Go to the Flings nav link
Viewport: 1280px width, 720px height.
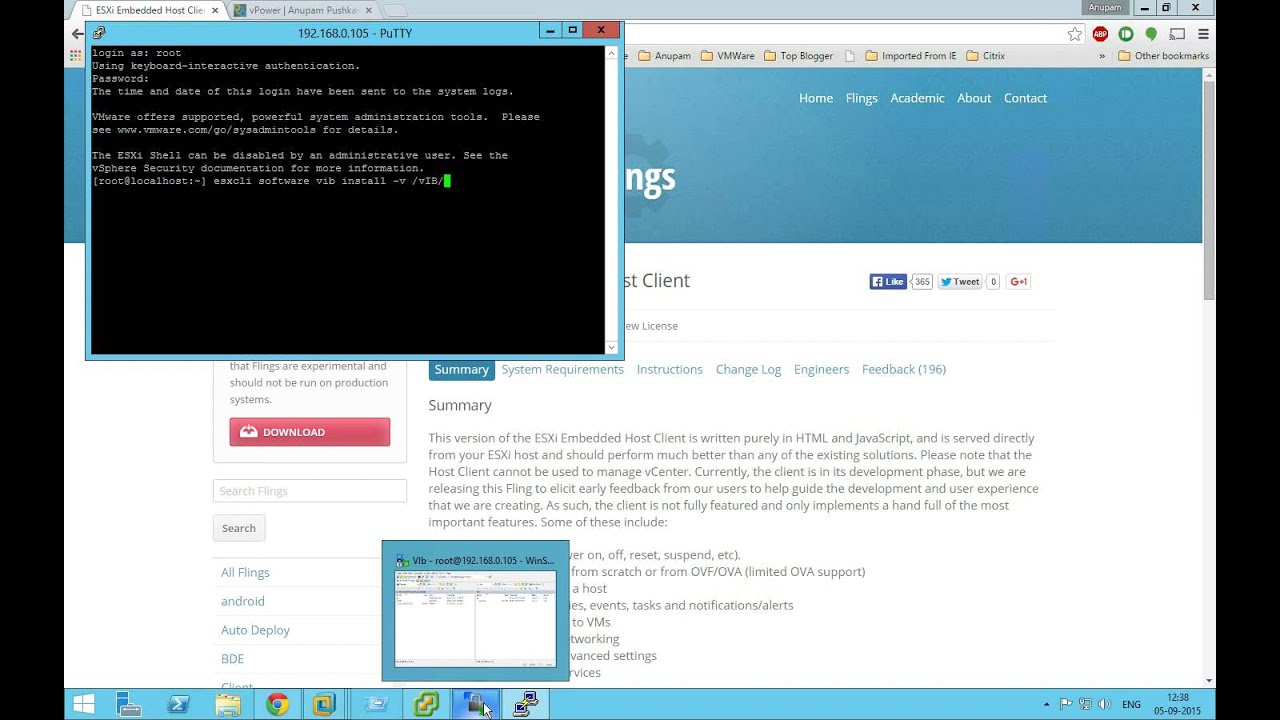(861, 98)
